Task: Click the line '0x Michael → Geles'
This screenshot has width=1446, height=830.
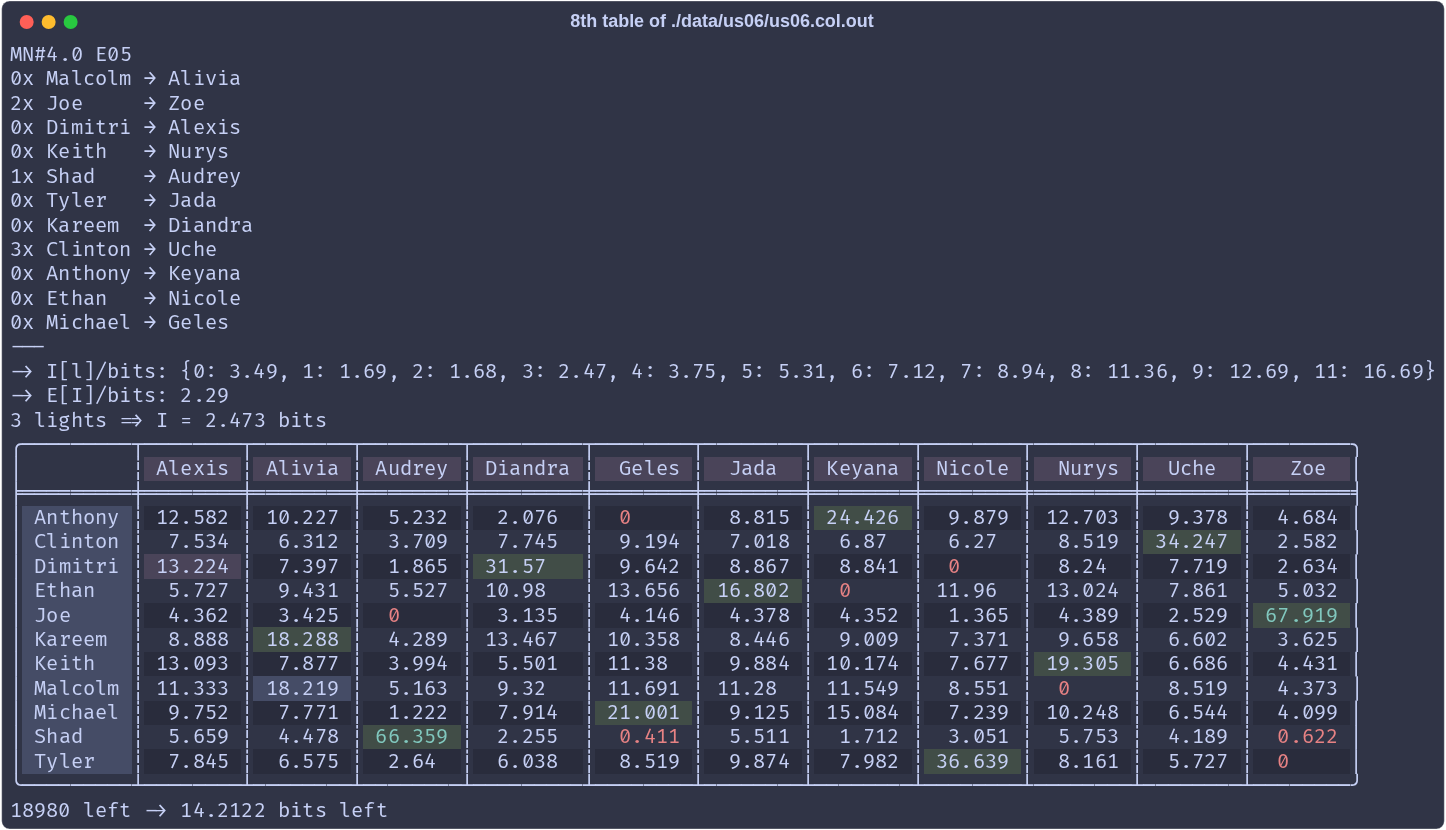Action: point(119,322)
